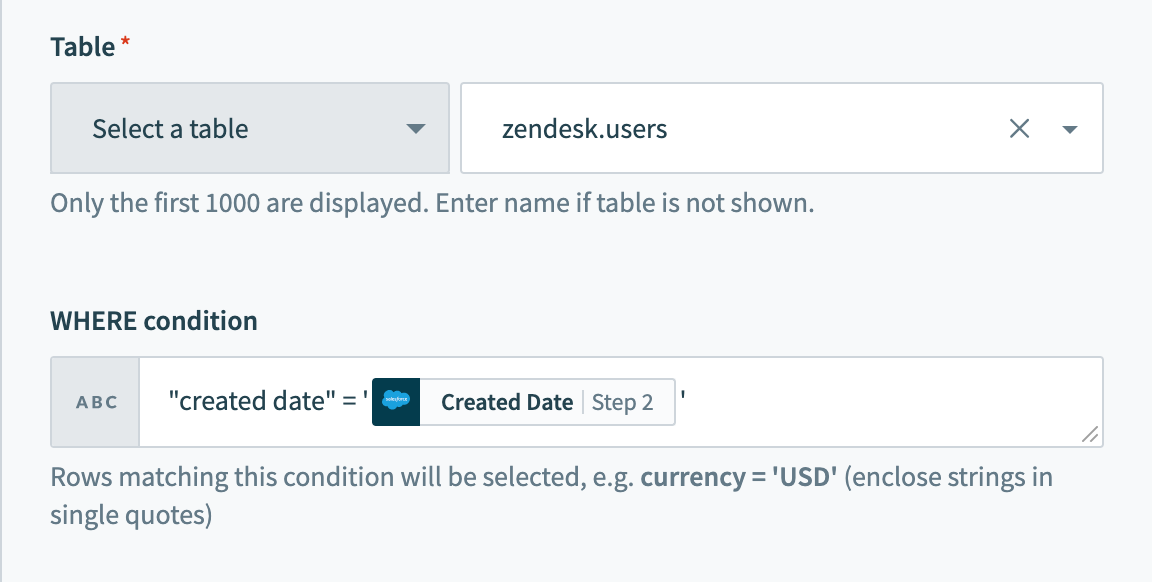This screenshot has width=1152, height=582.
Task: Click the dropdown caret beside the X icon
Action: click(x=1072, y=129)
